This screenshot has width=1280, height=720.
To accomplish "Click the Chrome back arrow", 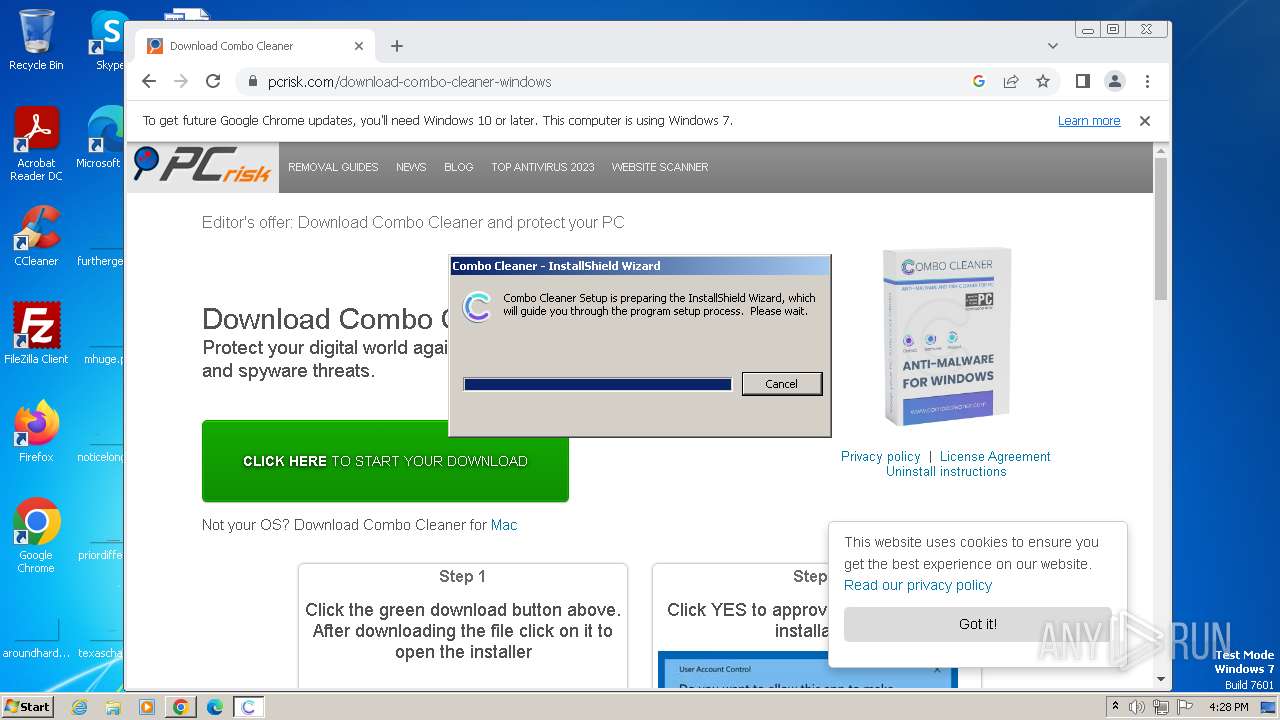I will pos(149,82).
